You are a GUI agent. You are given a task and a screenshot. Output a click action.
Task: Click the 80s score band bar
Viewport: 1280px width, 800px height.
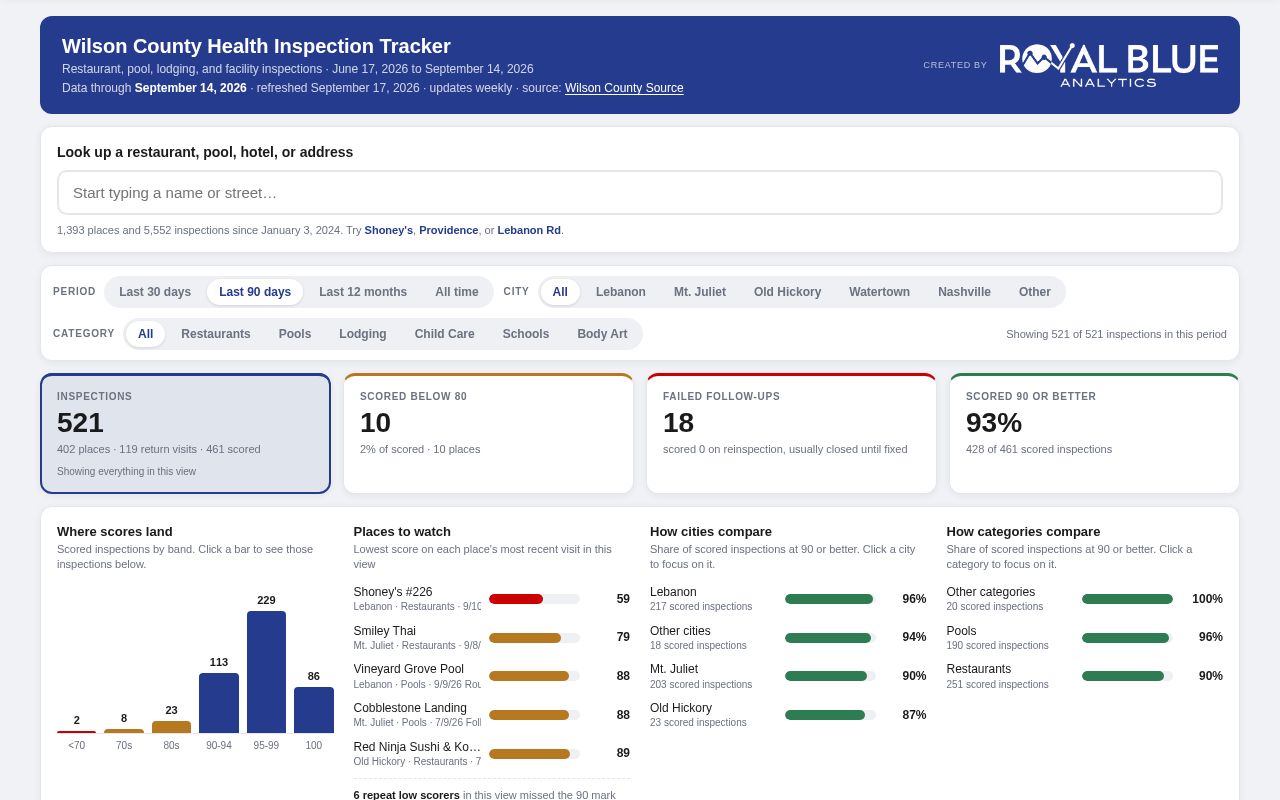(x=171, y=727)
